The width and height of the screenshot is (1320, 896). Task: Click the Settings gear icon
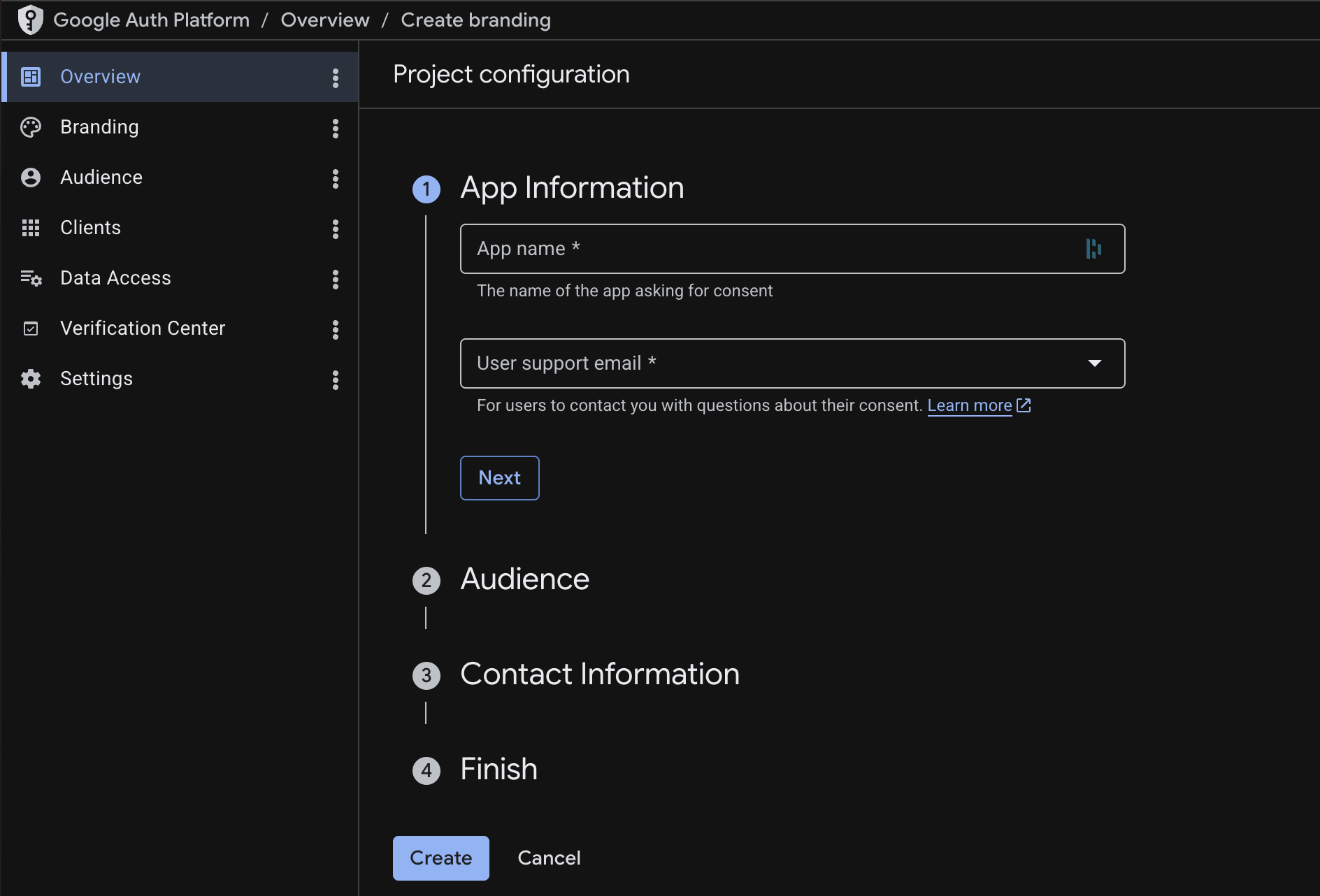point(31,379)
